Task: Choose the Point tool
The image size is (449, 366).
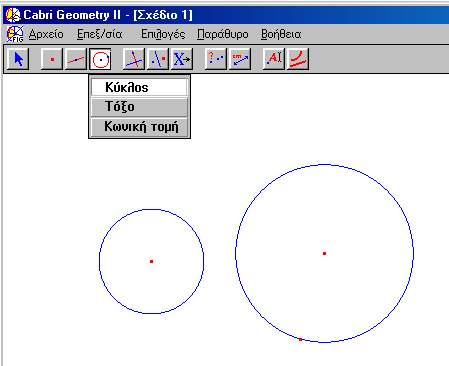Action: click(52, 59)
